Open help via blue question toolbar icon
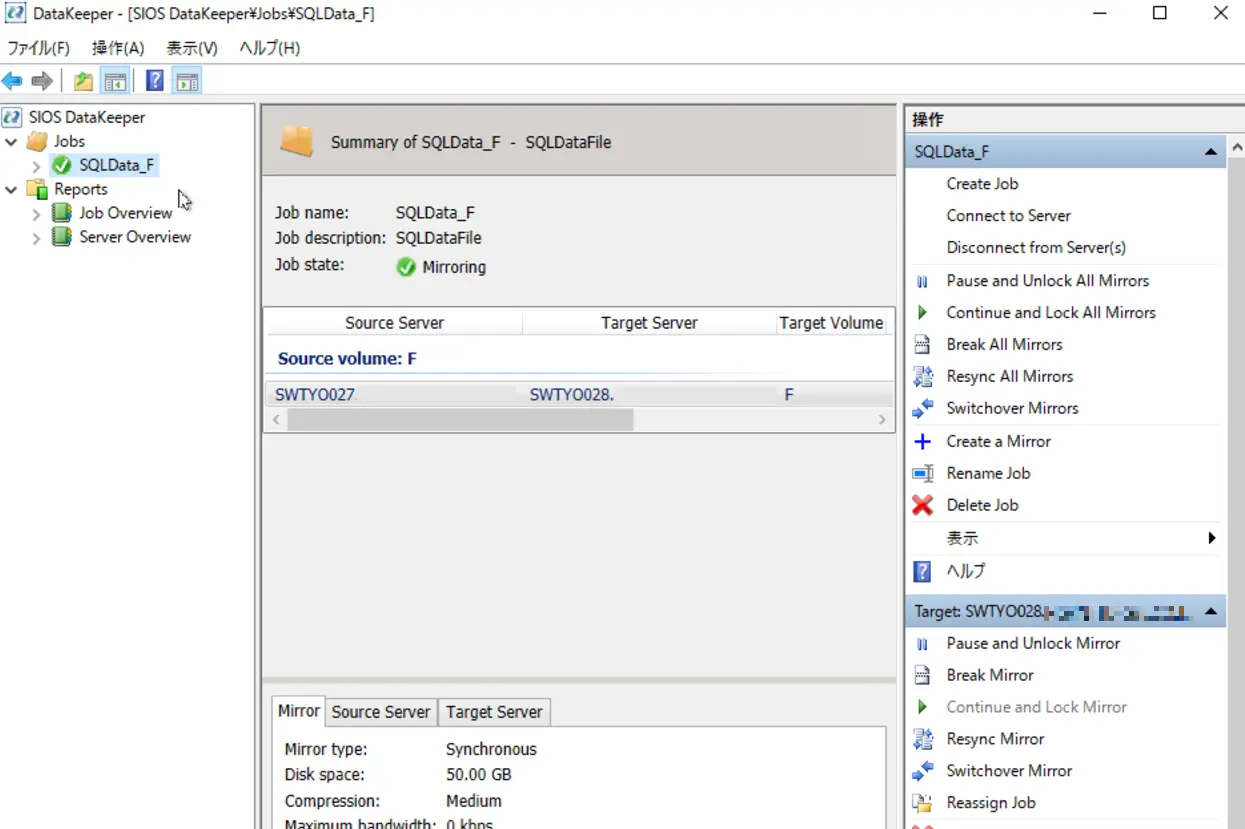Image resolution: width=1245 pixels, height=829 pixels. (x=155, y=81)
